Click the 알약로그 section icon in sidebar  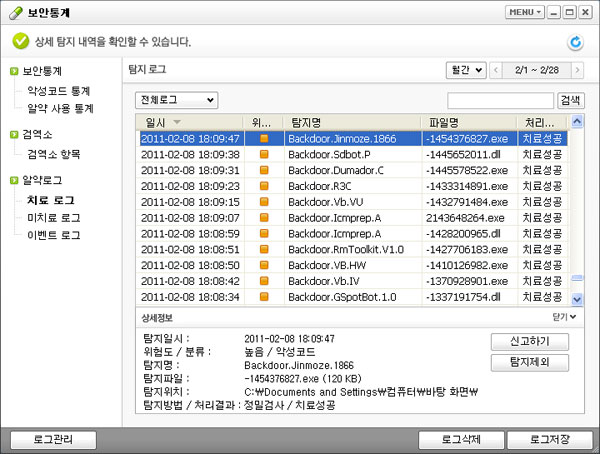point(13,181)
